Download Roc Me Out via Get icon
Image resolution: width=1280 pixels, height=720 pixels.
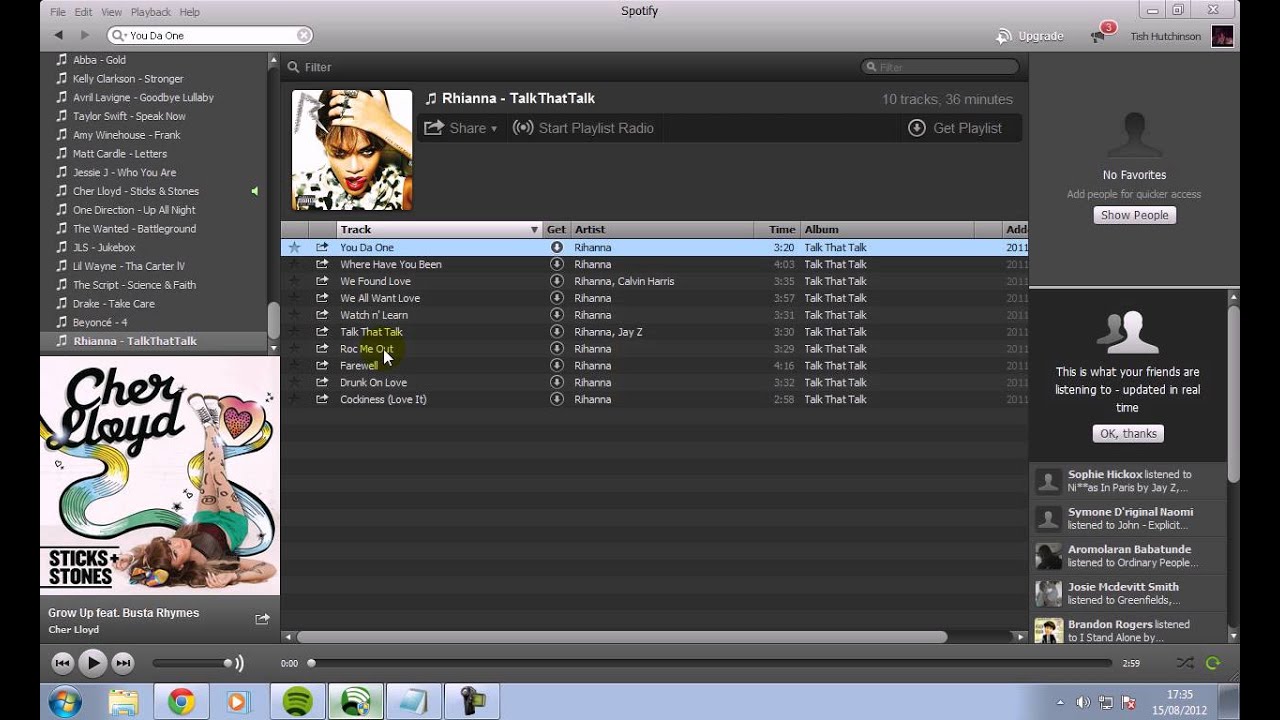coord(557,349)
